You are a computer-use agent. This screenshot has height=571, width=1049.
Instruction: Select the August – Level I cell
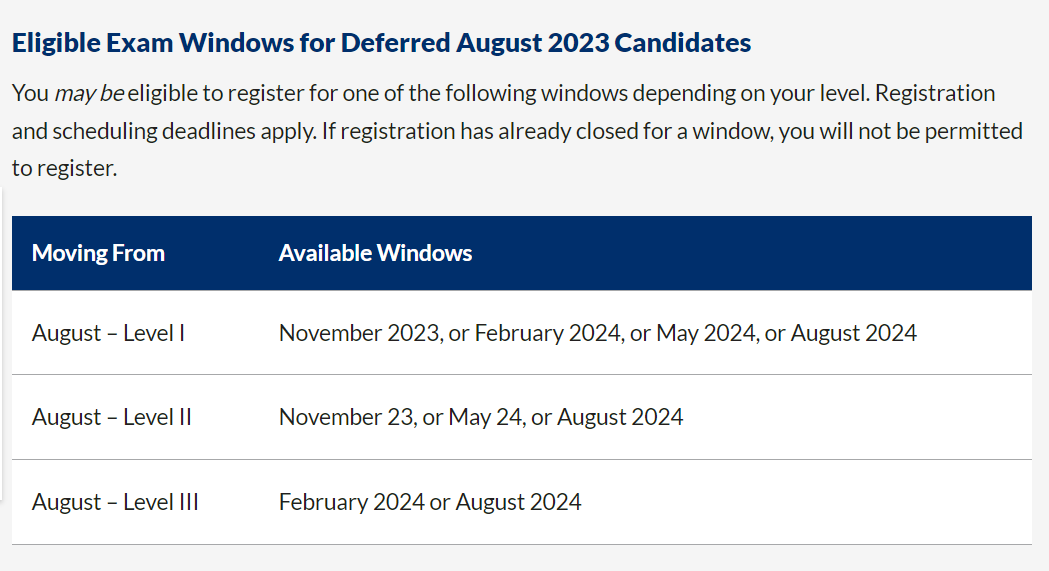point(108,333)
